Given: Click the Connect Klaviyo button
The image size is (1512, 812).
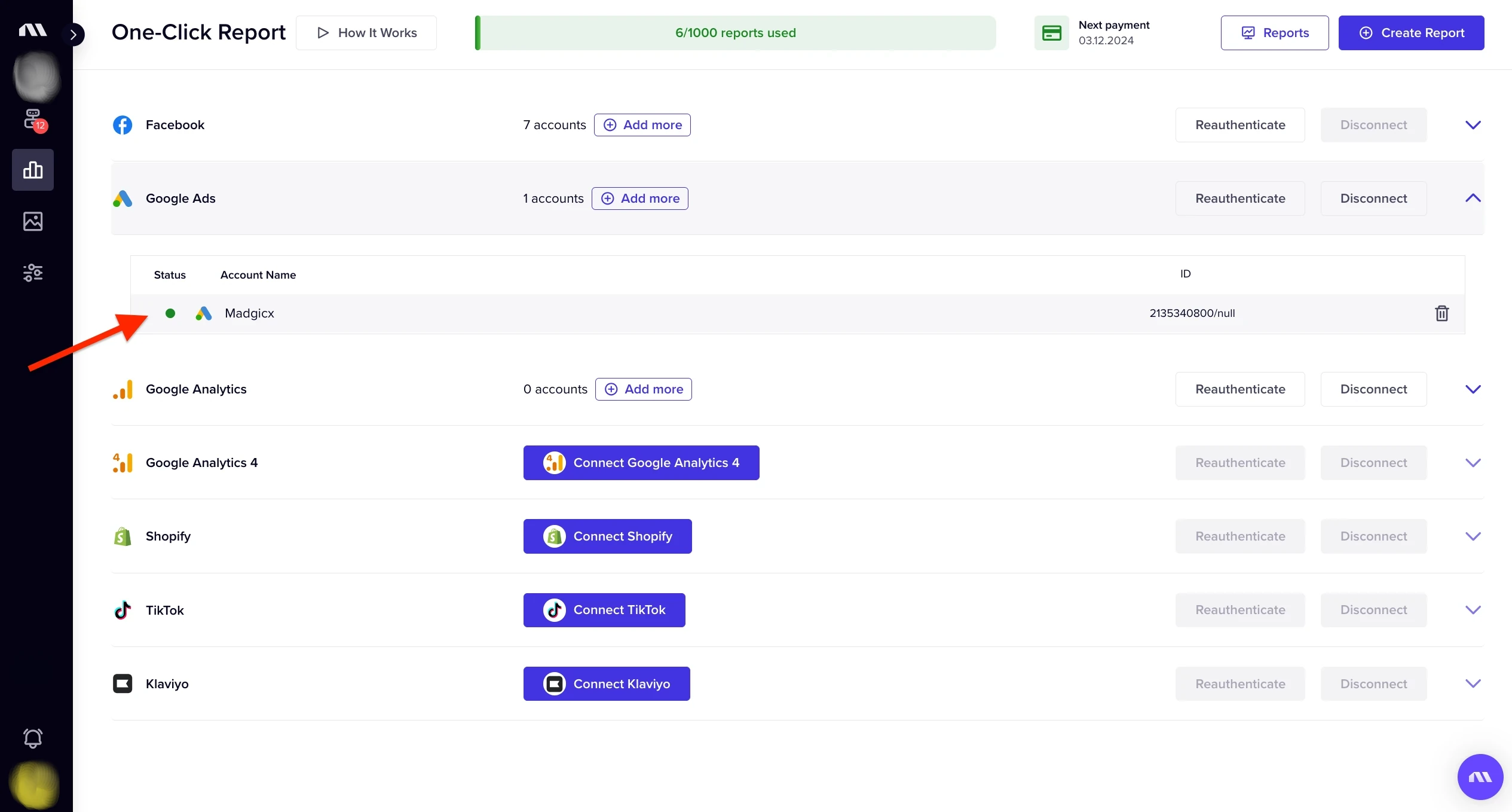Looking at the screenshot, I should (x=607, y=683).
